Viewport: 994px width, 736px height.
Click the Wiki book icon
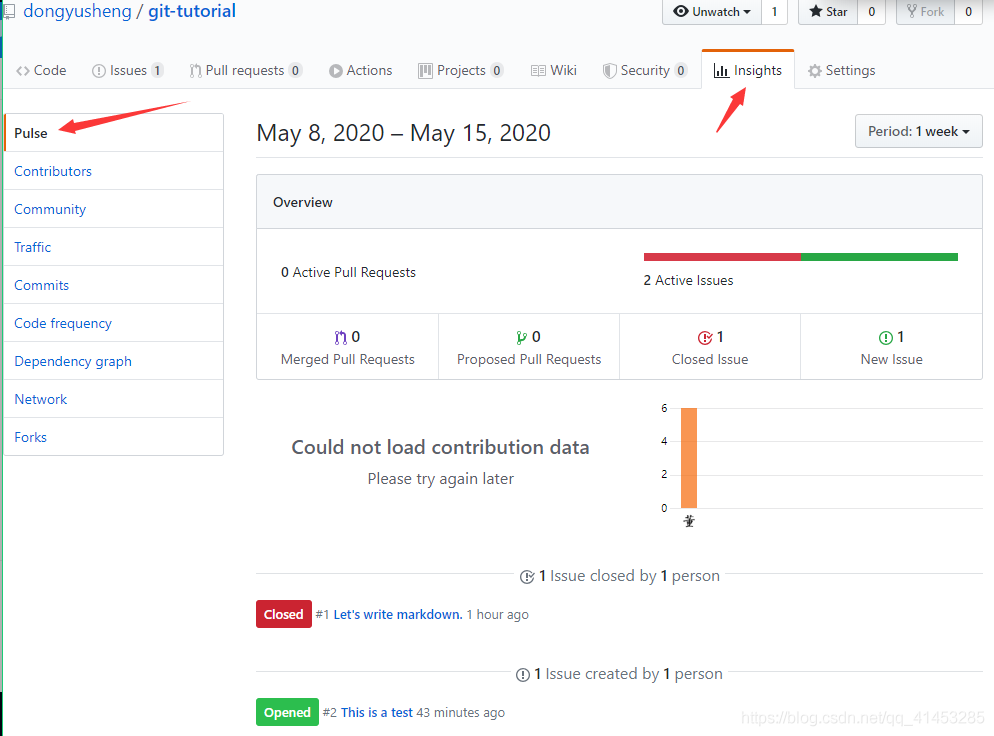[538, 71]
